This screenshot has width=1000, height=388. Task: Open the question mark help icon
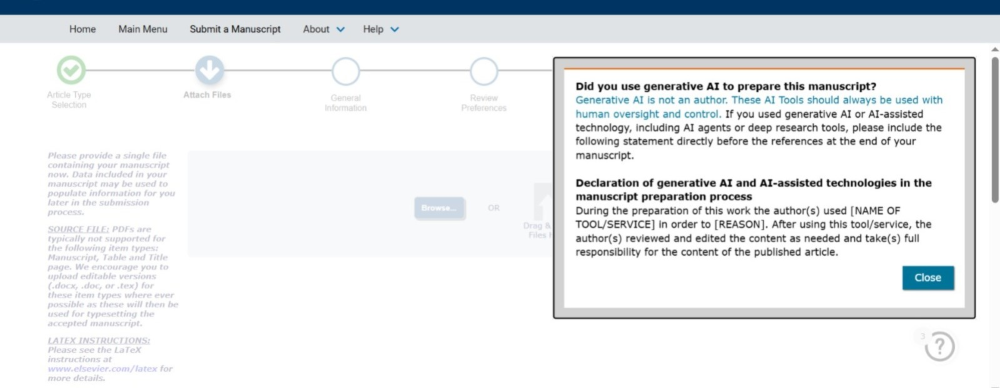939,347
